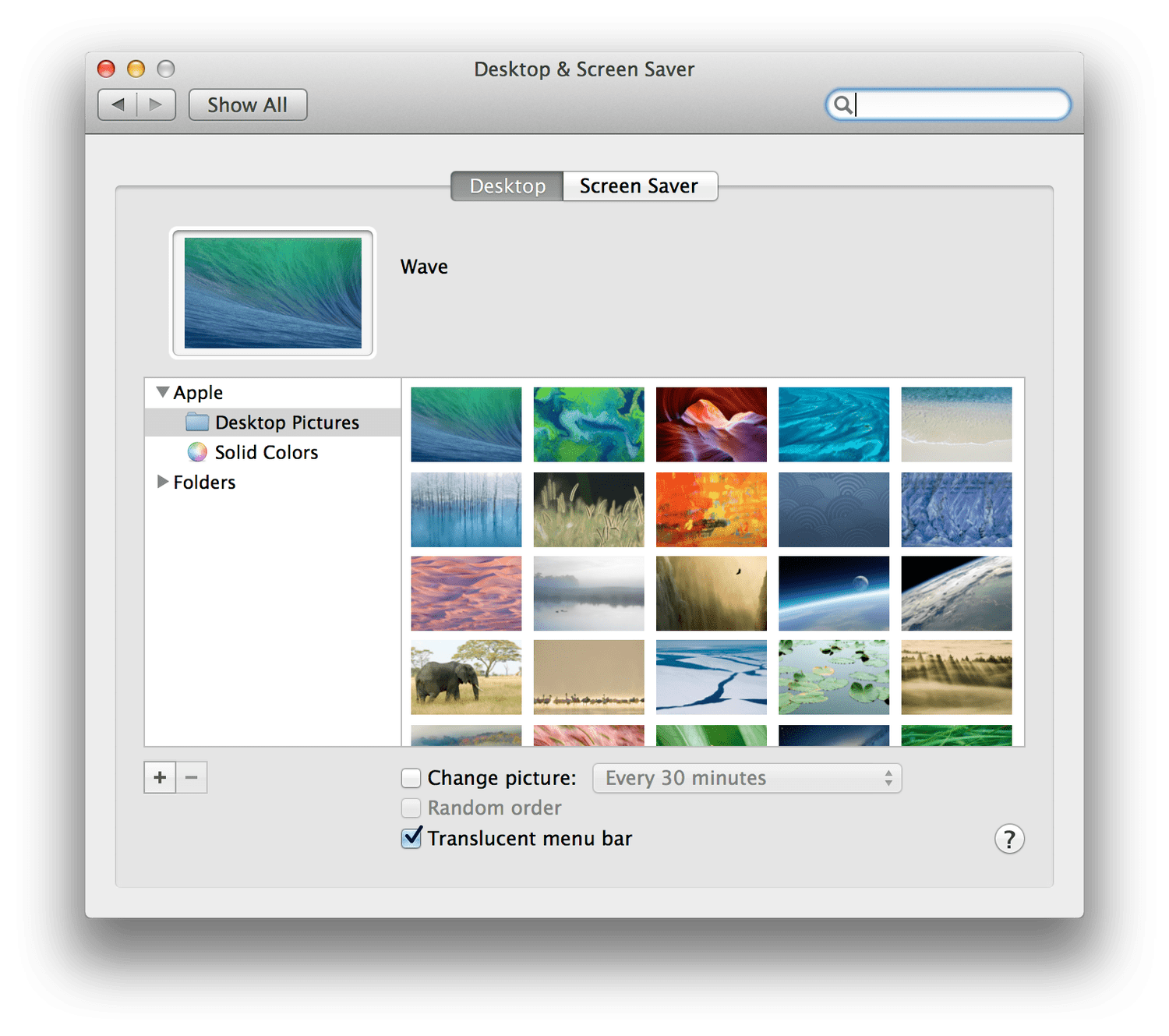Click inside the search text field
The image size is (1169, 1036).
(959, 104)
